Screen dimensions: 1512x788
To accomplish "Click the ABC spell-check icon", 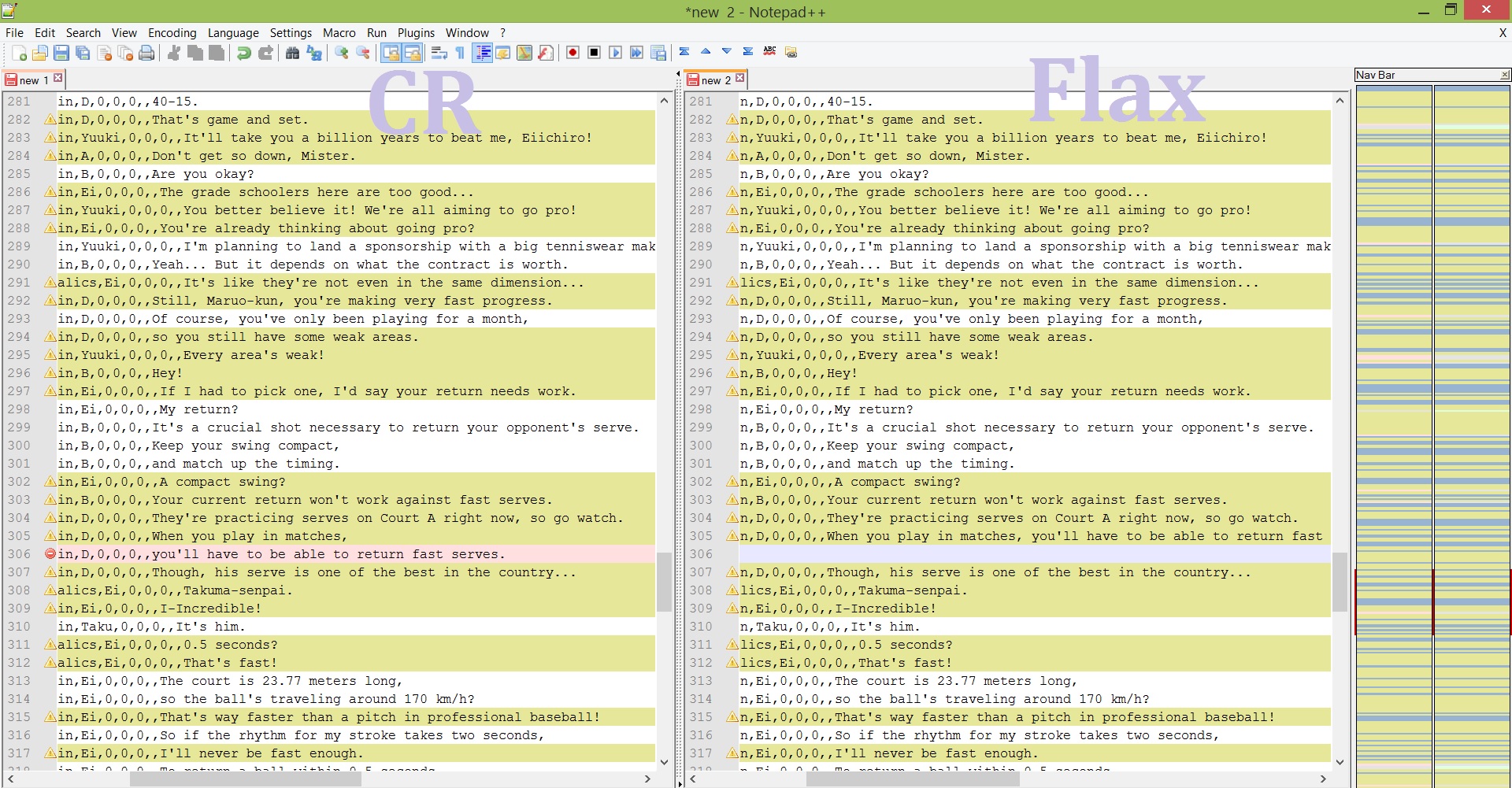I will pos(770,51).
